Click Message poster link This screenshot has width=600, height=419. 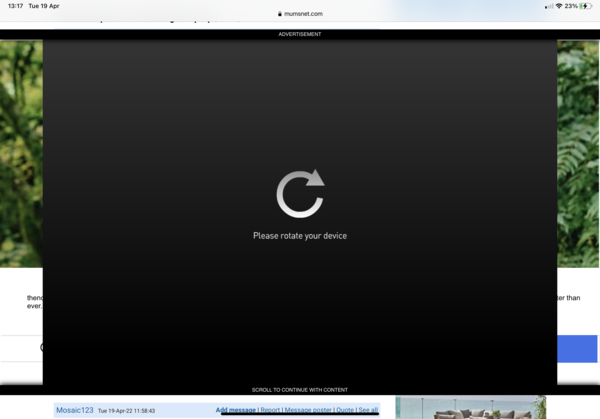[308, 410]
